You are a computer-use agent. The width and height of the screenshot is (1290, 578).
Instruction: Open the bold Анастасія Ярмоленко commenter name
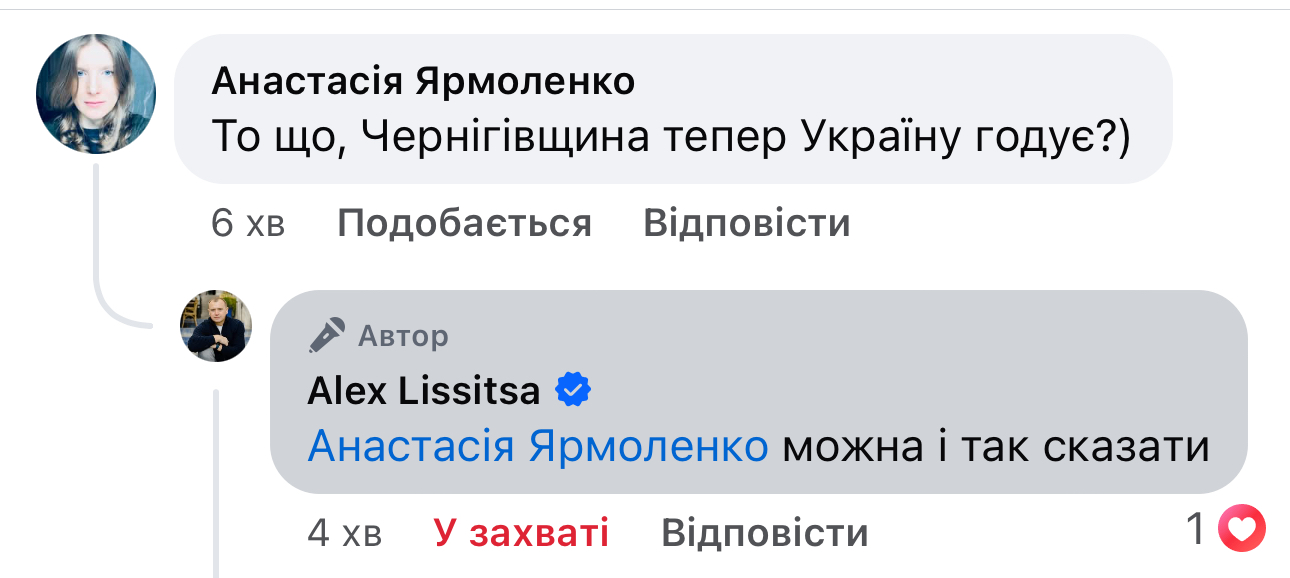(x=423, y=82)
